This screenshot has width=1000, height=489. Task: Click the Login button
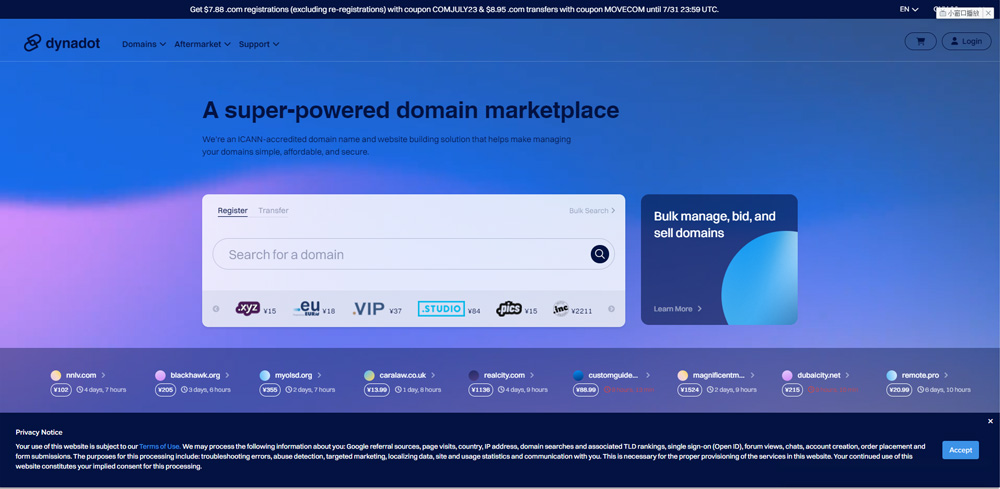point(966,41)
